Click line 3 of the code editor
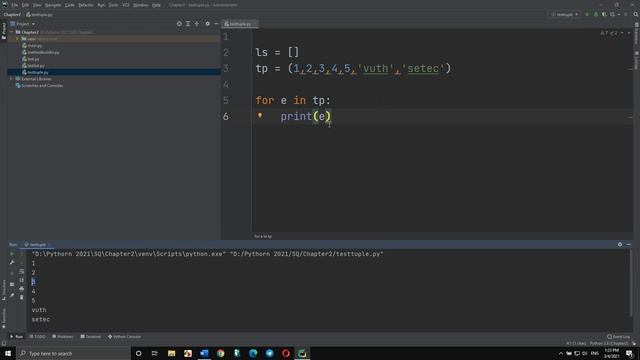The width and height of the screenshot is (640, 360). [353, 69]
